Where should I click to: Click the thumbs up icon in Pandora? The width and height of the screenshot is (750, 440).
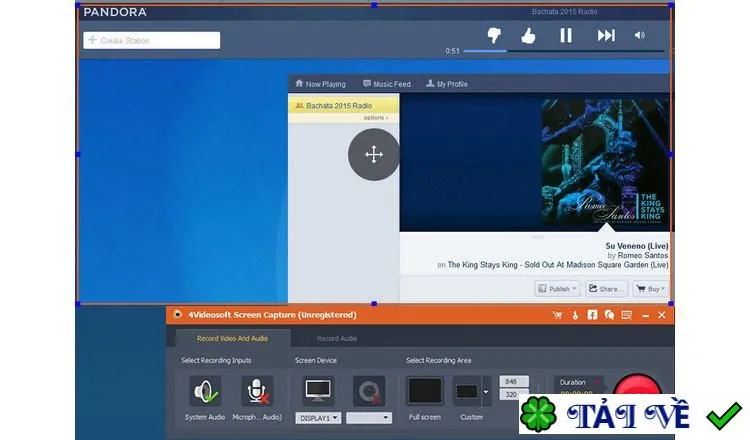click(528, 35)
